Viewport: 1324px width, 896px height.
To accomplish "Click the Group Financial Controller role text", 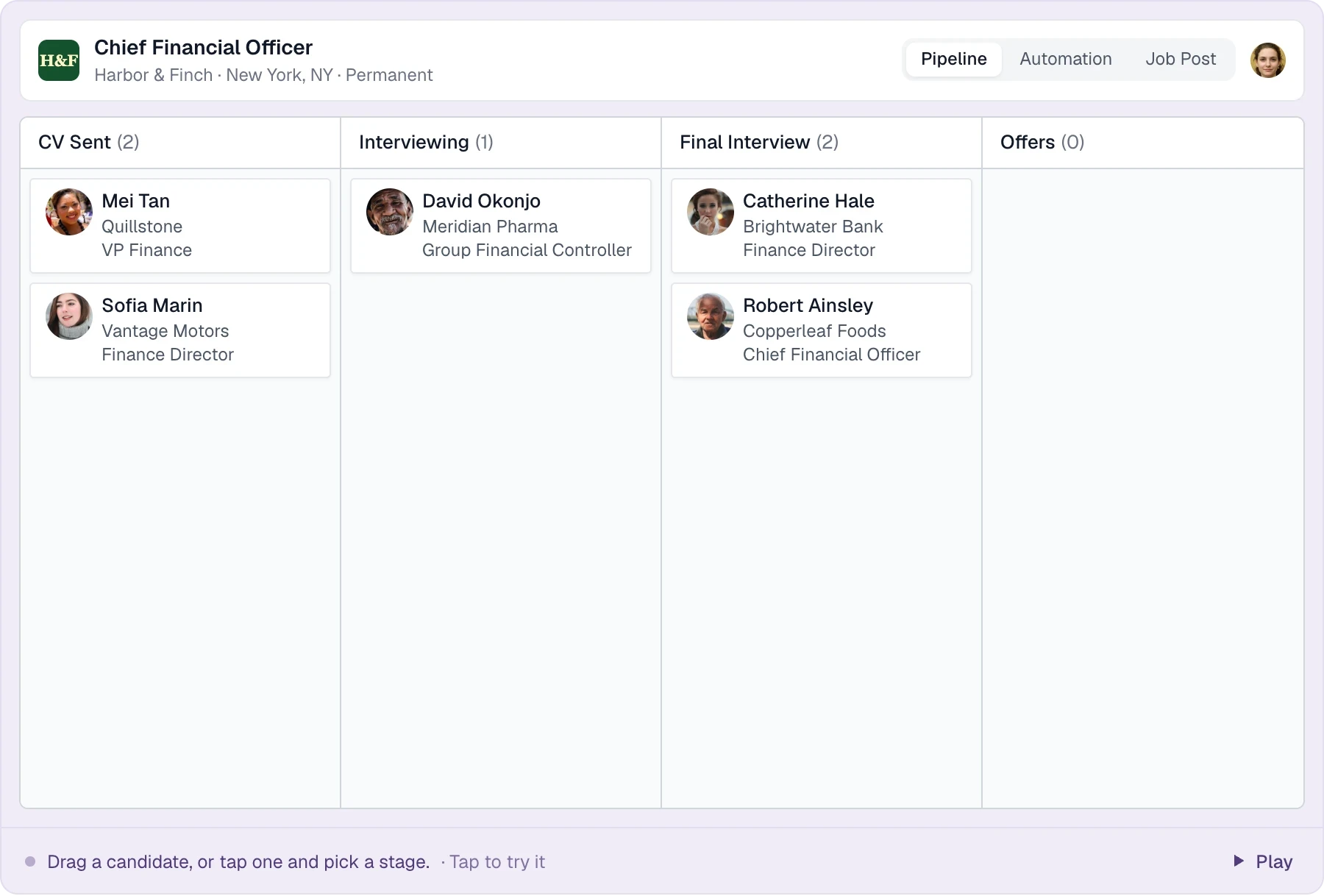I will [x=527, y=250].
